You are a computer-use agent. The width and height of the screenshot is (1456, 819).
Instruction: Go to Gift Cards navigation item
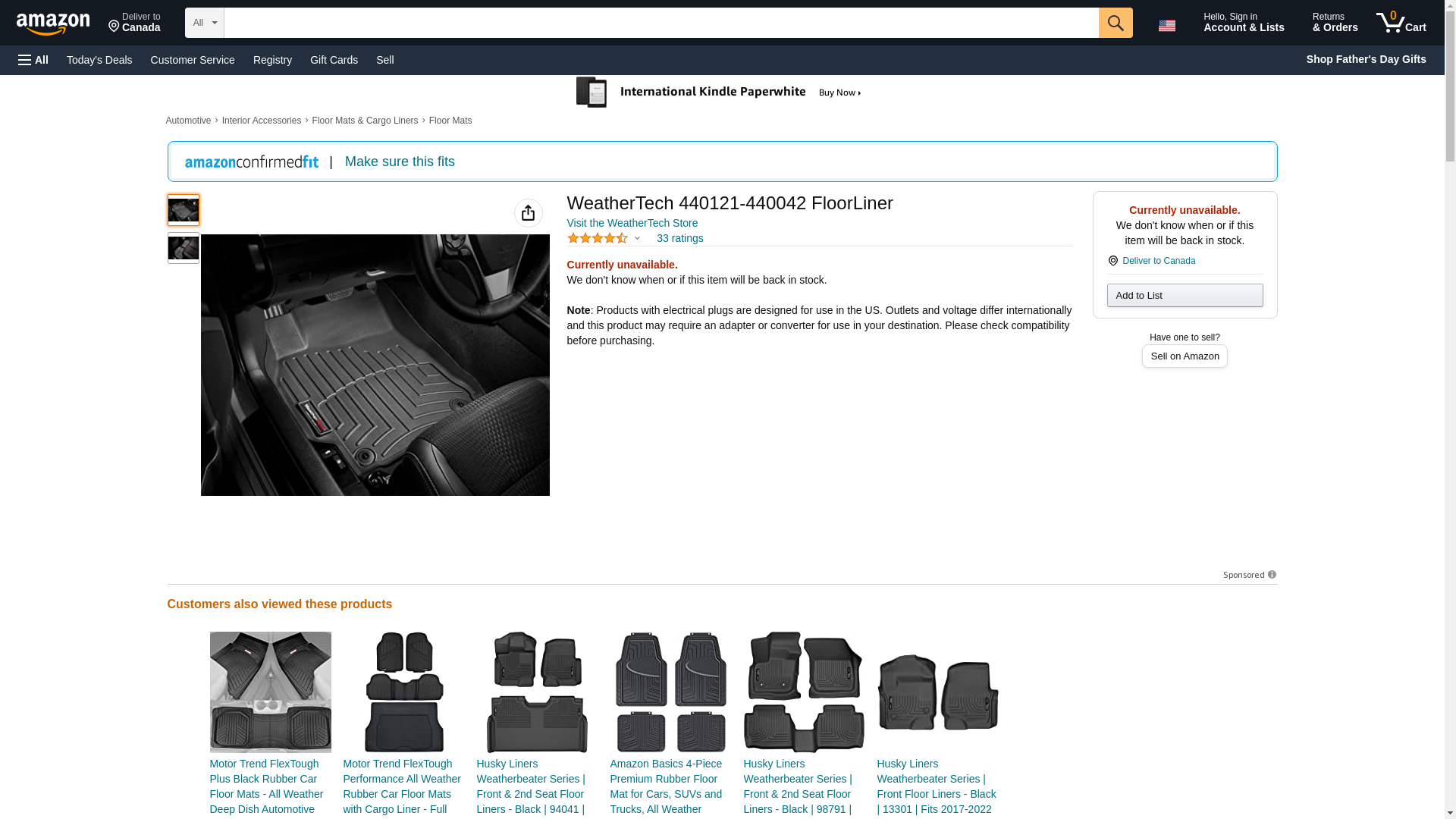tap(334, 60)
